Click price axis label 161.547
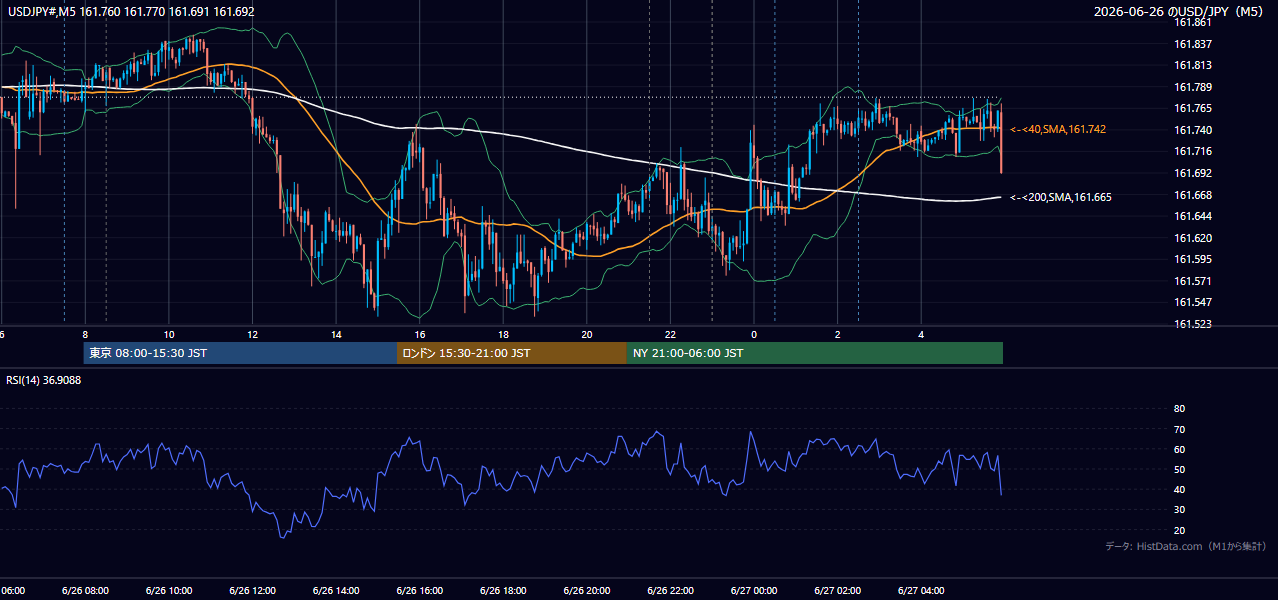 (x=1194, y=302)
